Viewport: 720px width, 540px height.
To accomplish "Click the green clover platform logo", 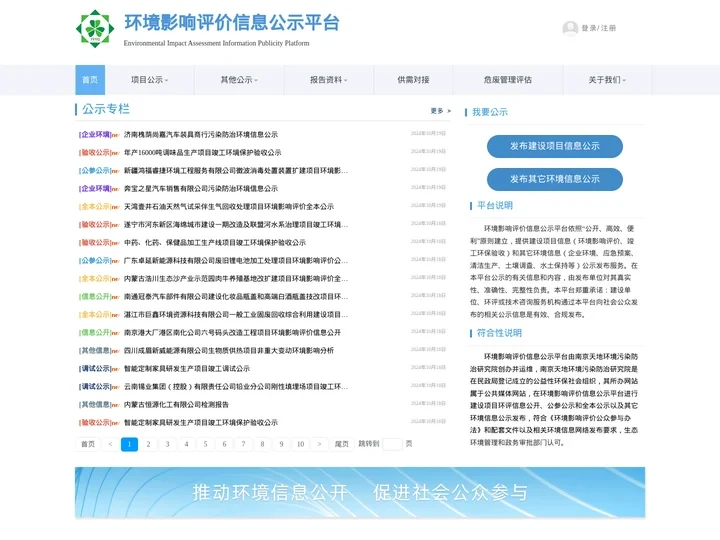I will pyautogui.click(x=95, y=28).
